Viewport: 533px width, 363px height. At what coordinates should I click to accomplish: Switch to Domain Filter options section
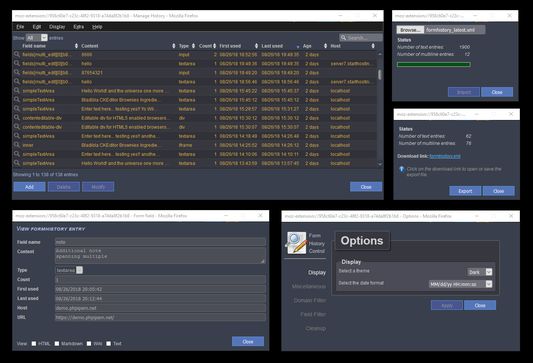click(x=310, y=300)
